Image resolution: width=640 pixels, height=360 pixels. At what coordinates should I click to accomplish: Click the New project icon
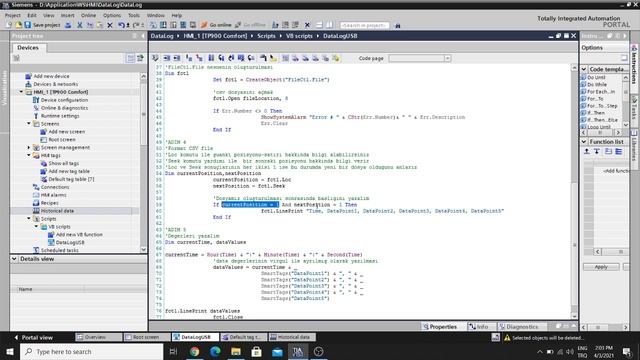point(9,25)
